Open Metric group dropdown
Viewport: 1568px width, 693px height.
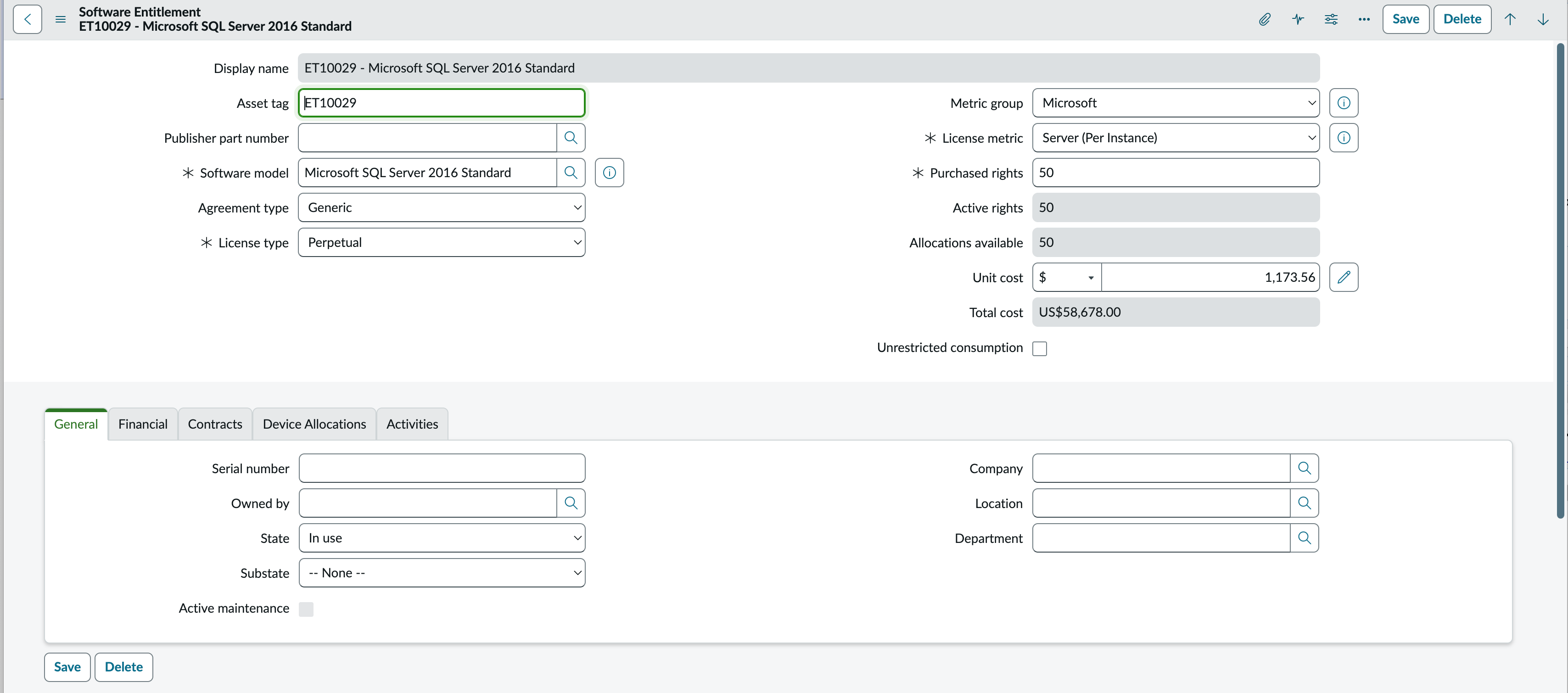1176,103
